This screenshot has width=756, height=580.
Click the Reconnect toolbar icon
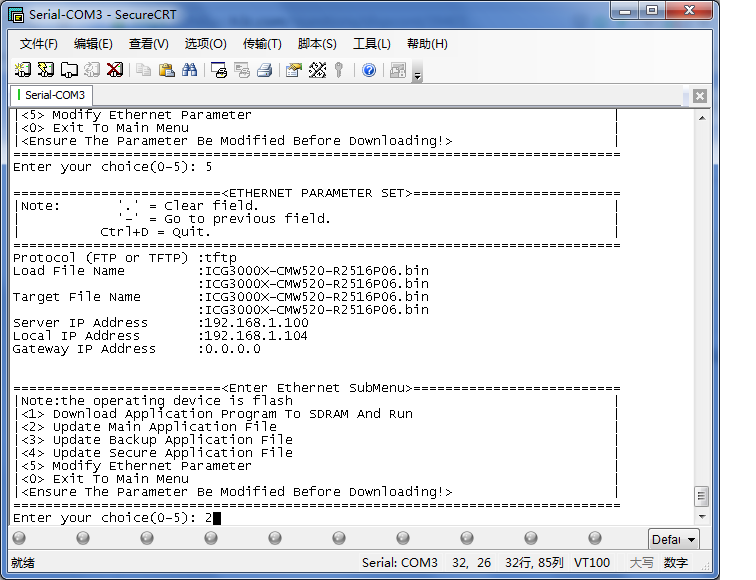pos(92,70)
